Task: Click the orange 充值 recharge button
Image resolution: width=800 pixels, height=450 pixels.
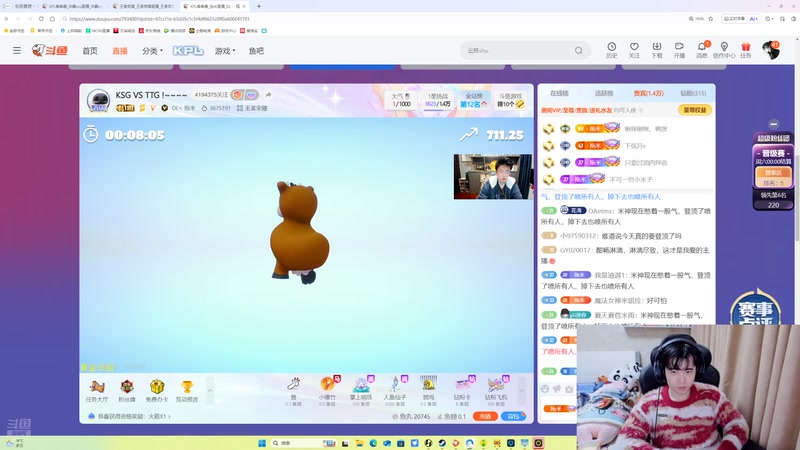Action: click(485, 416)
